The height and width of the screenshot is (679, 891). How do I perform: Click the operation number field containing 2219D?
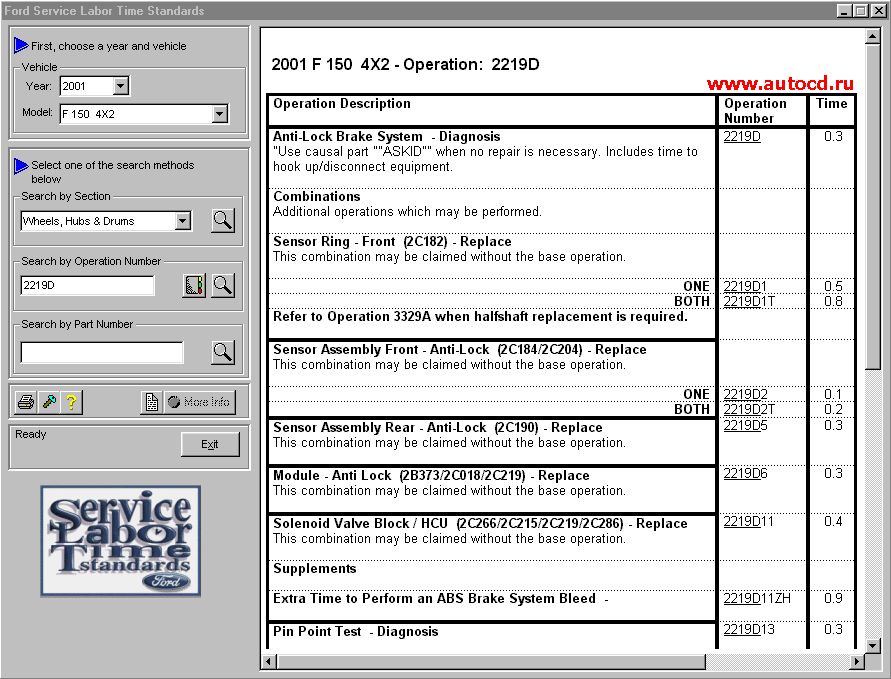pos(87,285)
